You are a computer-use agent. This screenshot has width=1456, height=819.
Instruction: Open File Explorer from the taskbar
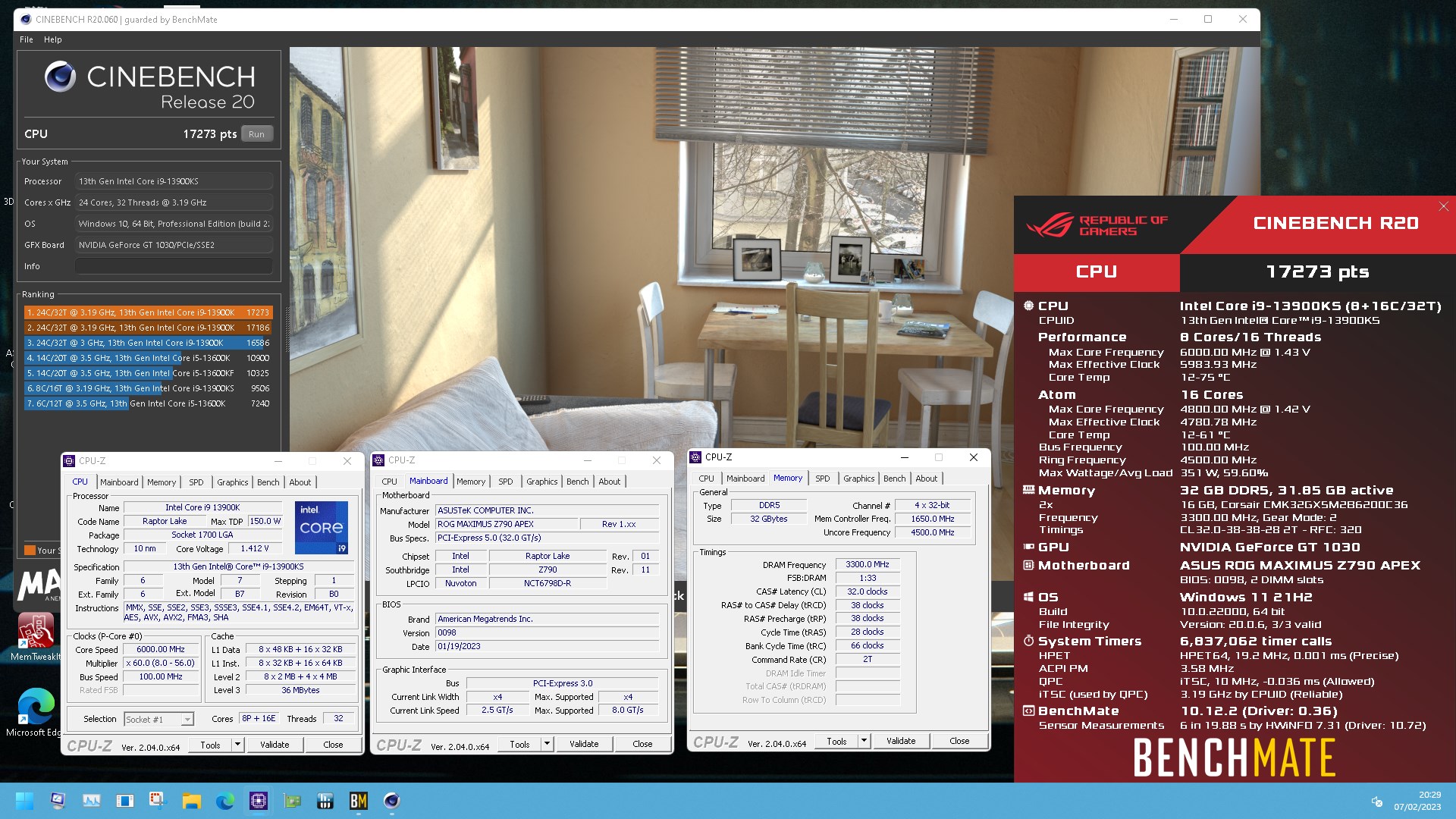click(191, 801)
